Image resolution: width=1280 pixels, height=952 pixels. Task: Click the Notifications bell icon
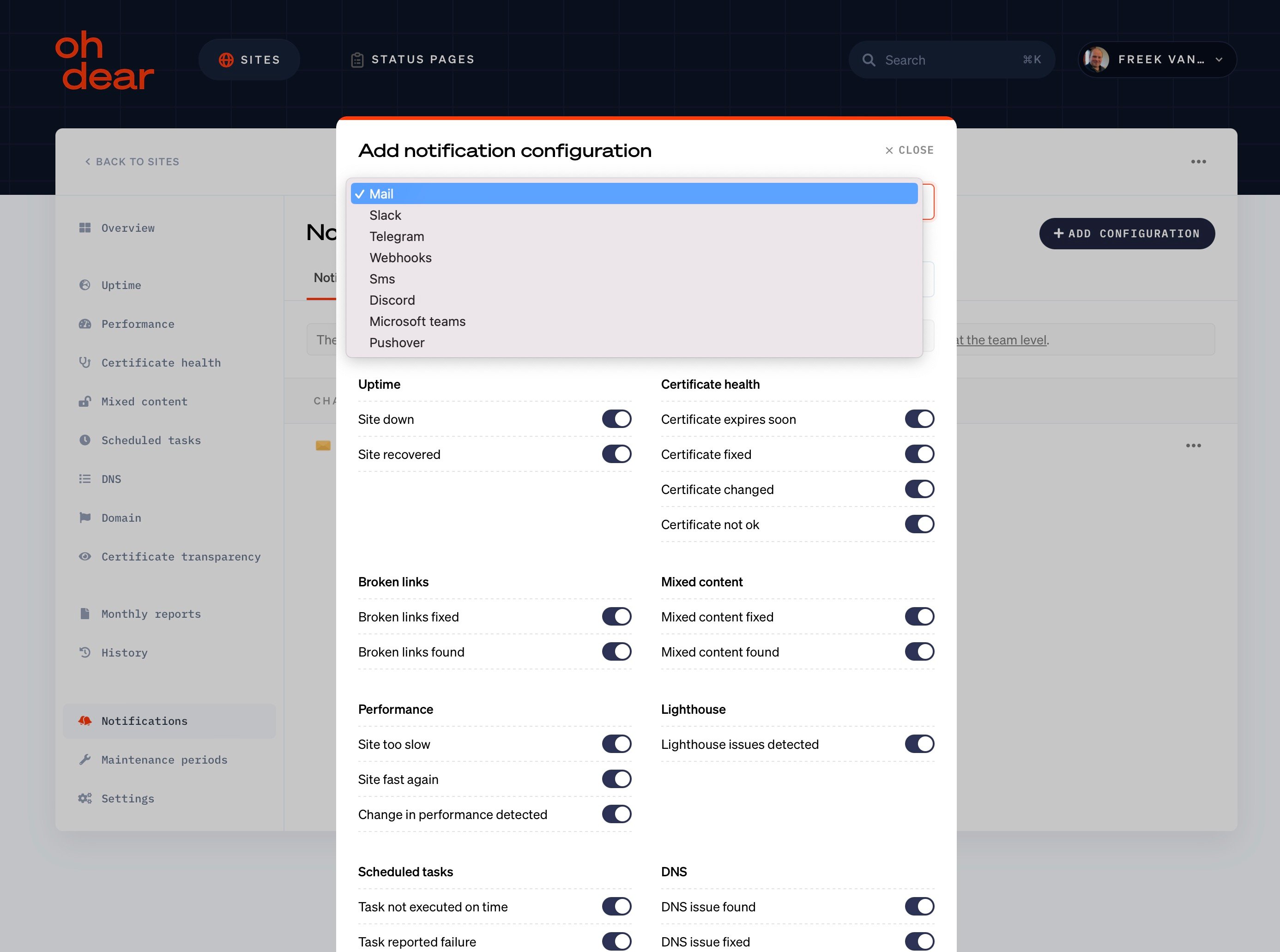point(85,720)
